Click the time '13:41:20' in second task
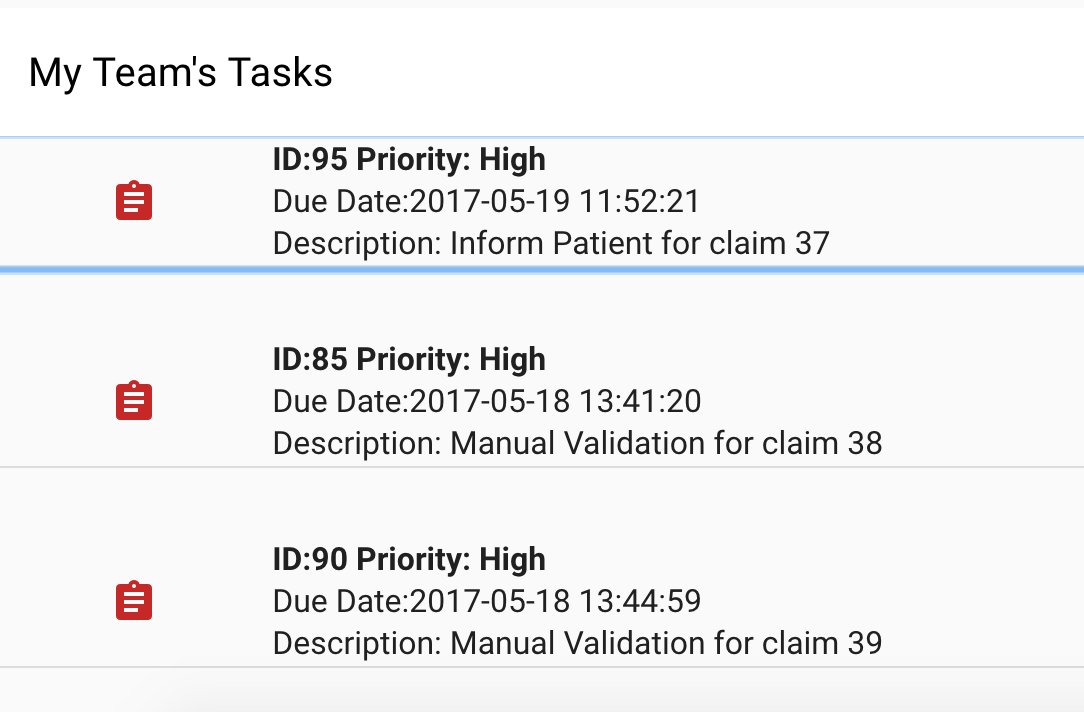Image resolution: width=1084 pixels, height=712 pixels. [640, 402]
